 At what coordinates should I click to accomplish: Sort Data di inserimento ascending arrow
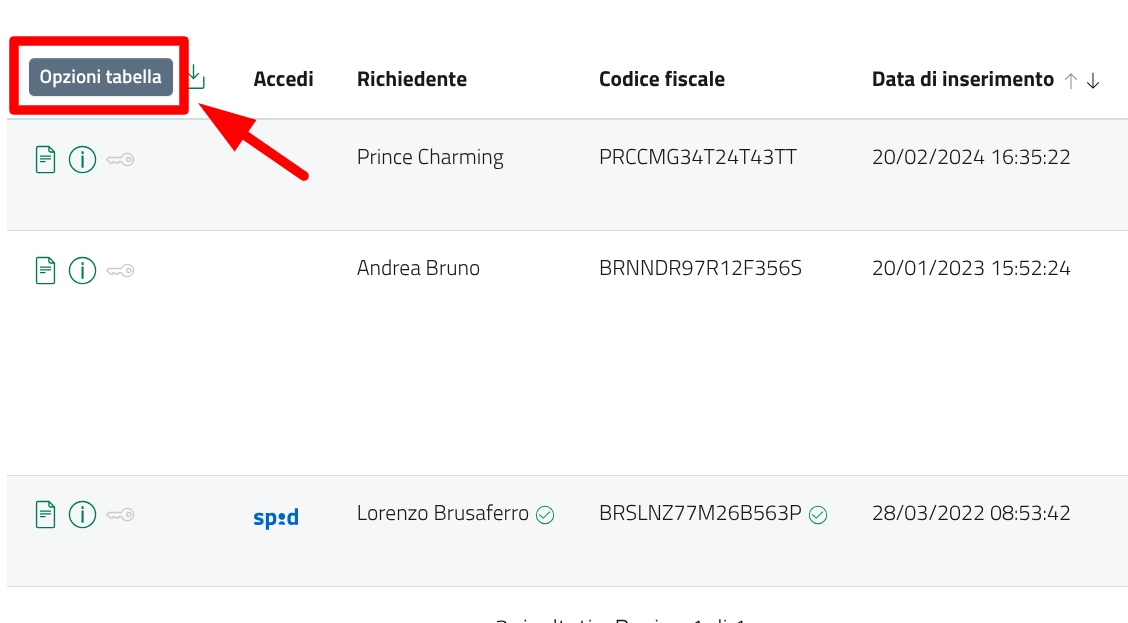click(1071, 81)
